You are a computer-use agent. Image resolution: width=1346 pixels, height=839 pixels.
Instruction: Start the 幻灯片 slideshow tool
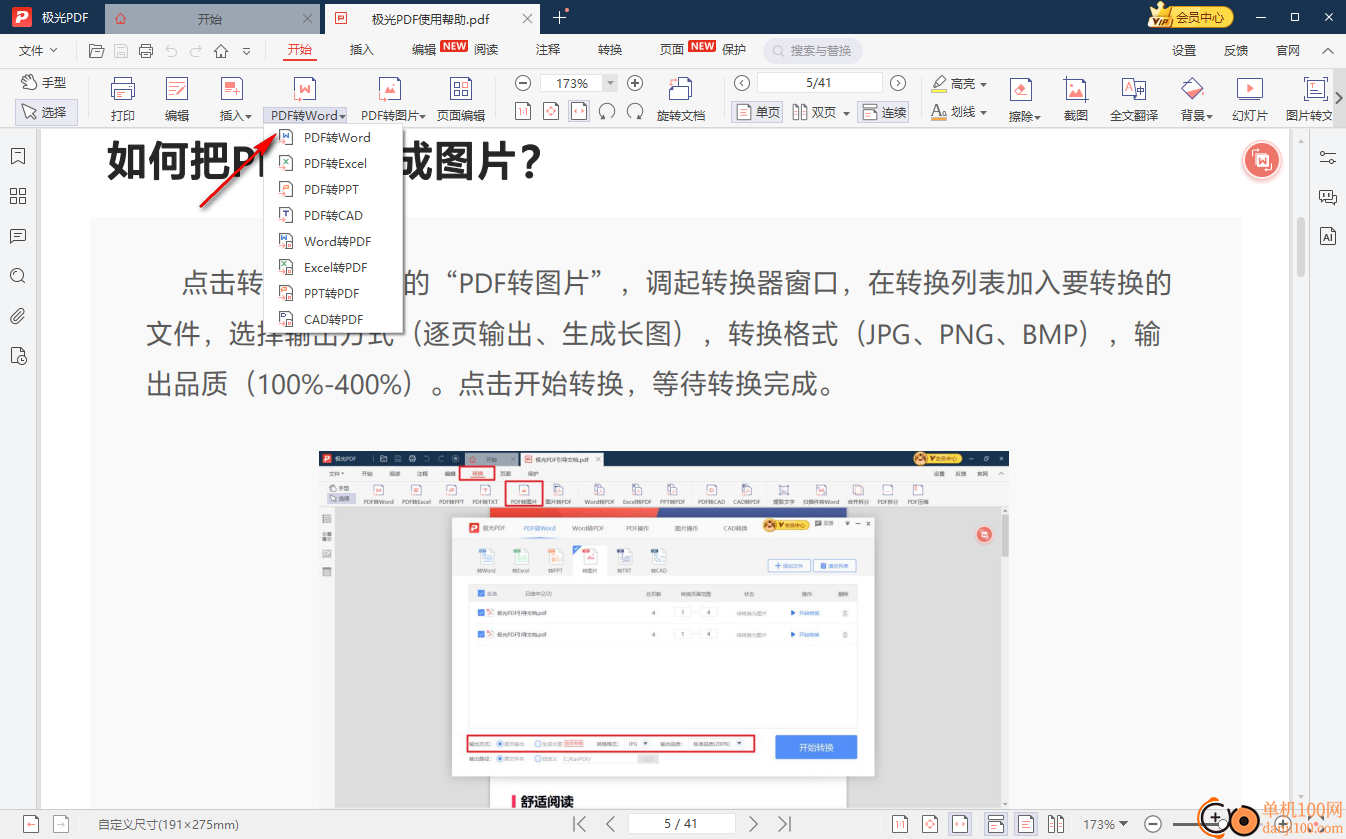(1250, 99)
